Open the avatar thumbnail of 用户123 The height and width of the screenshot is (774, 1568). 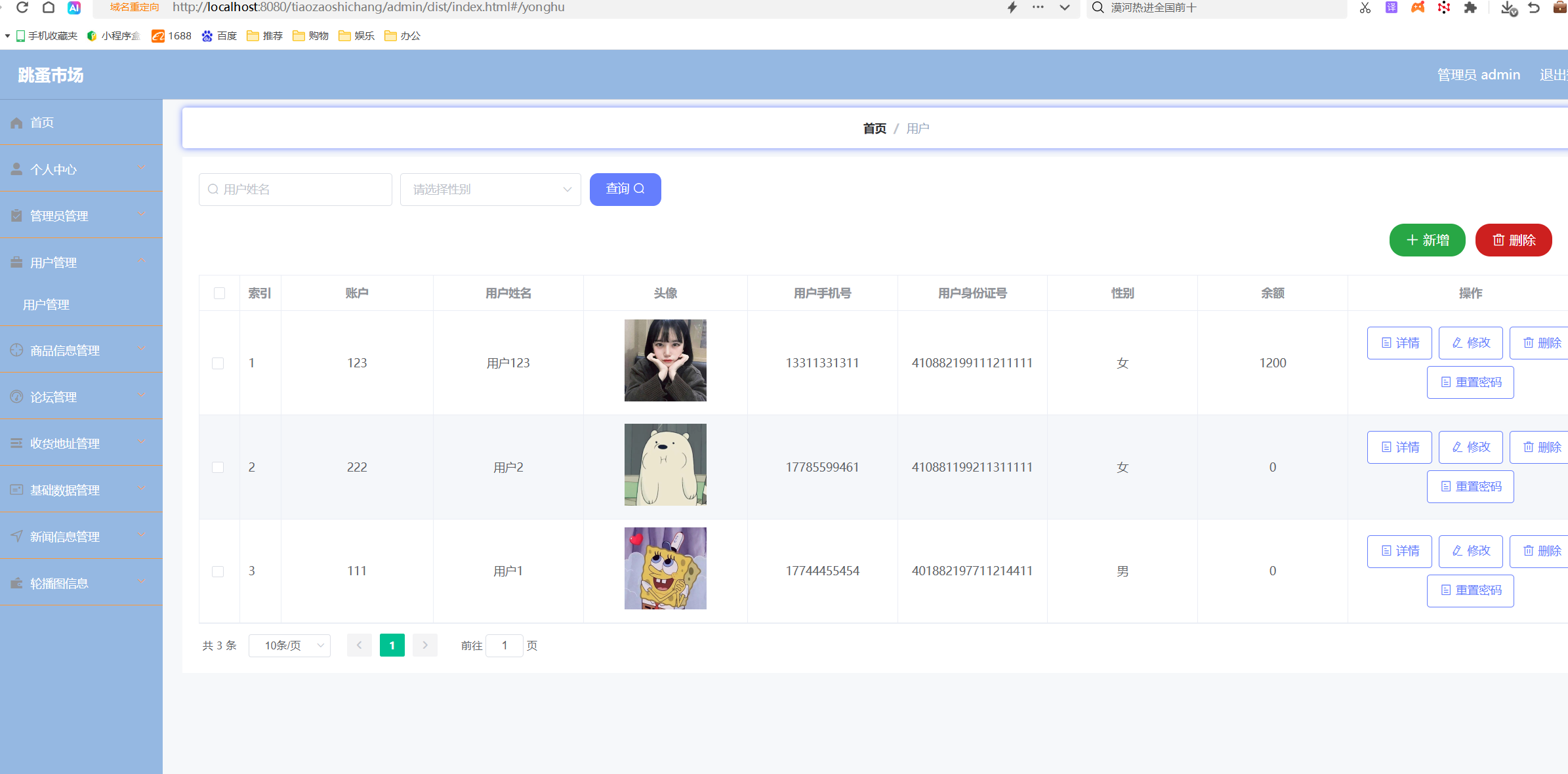665,360
